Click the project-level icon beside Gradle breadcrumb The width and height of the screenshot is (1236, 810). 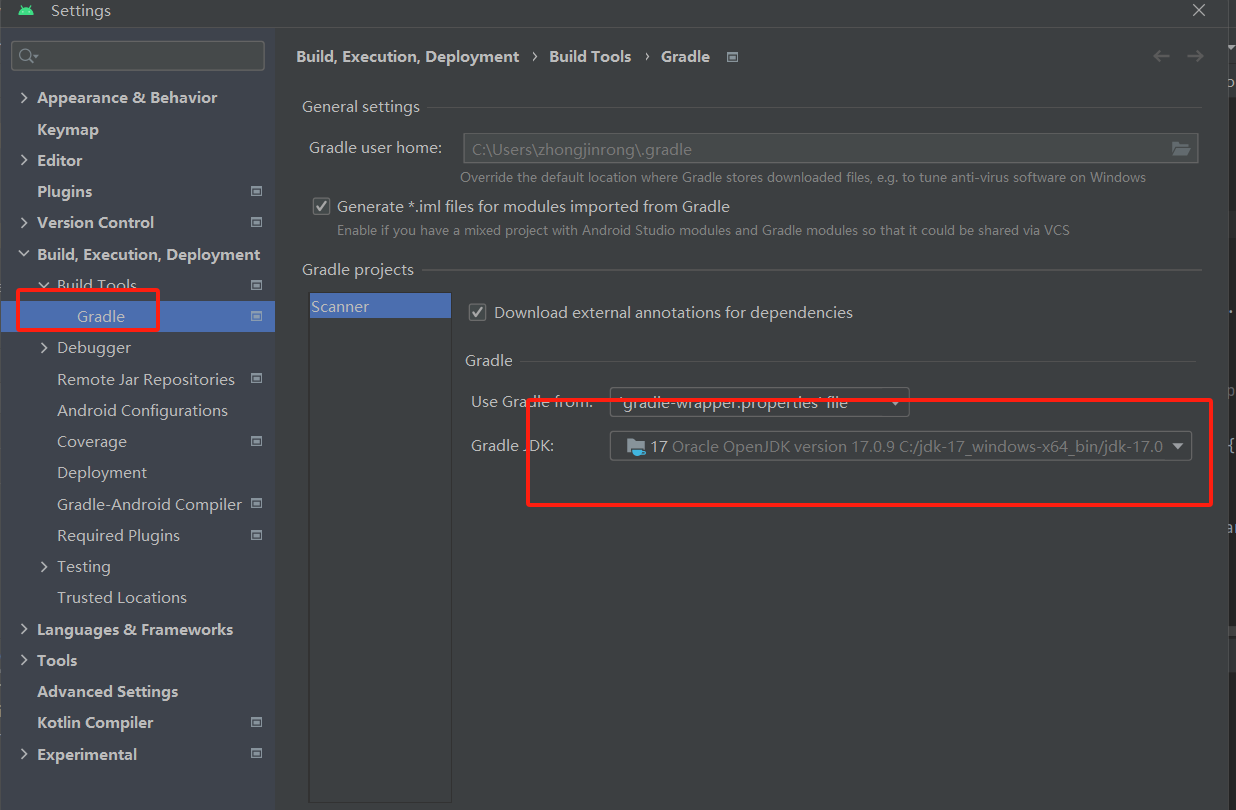click(732, 57)
